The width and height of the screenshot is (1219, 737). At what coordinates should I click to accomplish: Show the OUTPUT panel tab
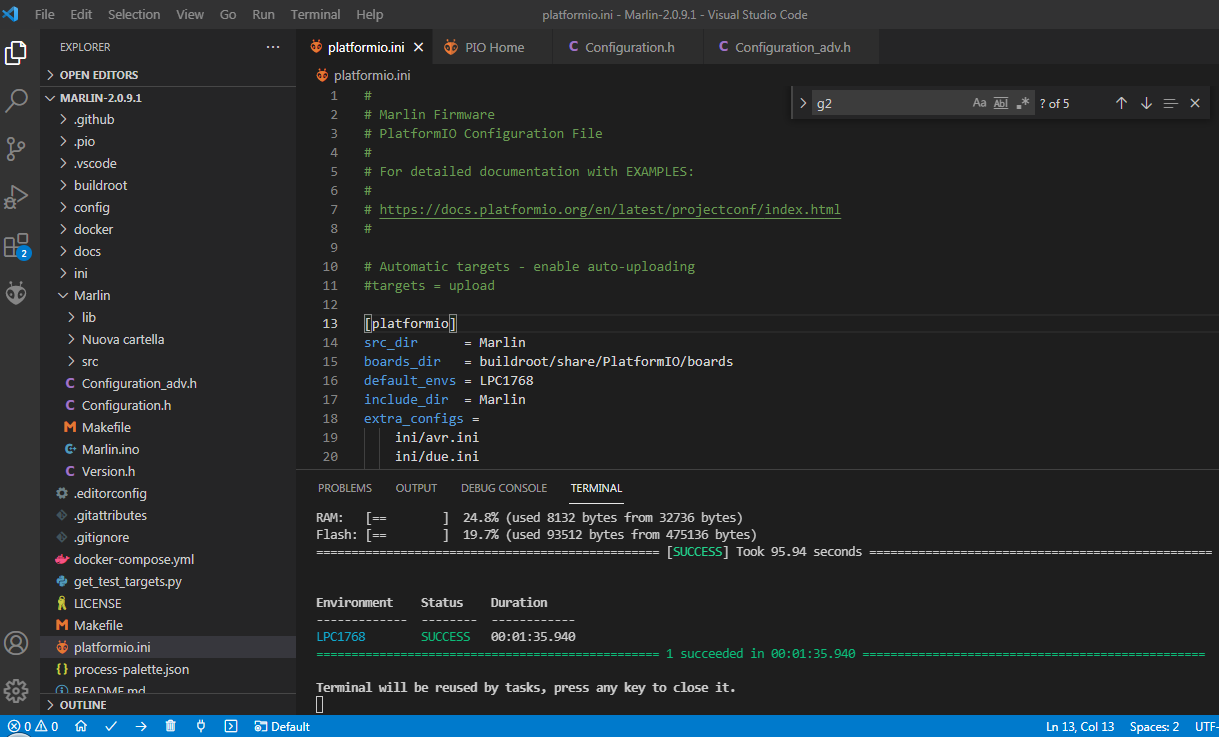pyautogui.click(x=416, y=488)
